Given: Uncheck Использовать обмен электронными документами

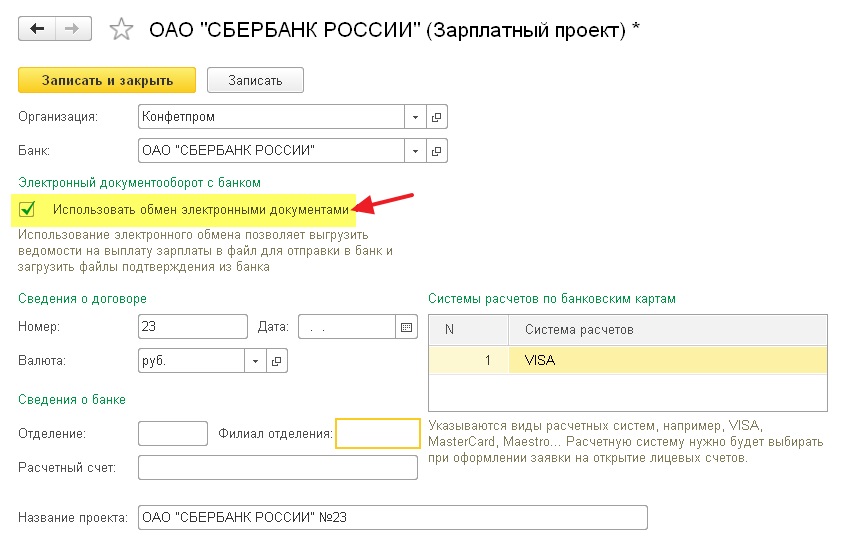Looking at the screenshot, I should coord(27,210).
